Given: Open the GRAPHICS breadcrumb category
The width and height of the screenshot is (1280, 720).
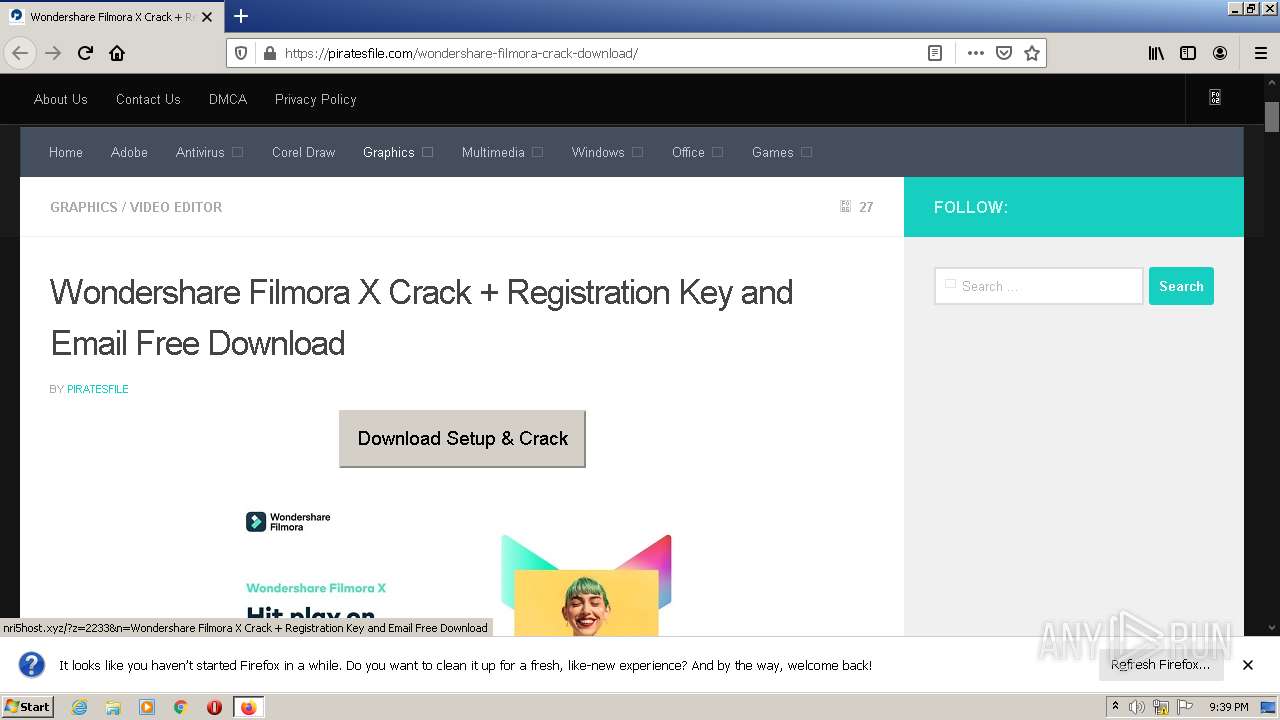Looking at the screenshot, I should point(84,207).
